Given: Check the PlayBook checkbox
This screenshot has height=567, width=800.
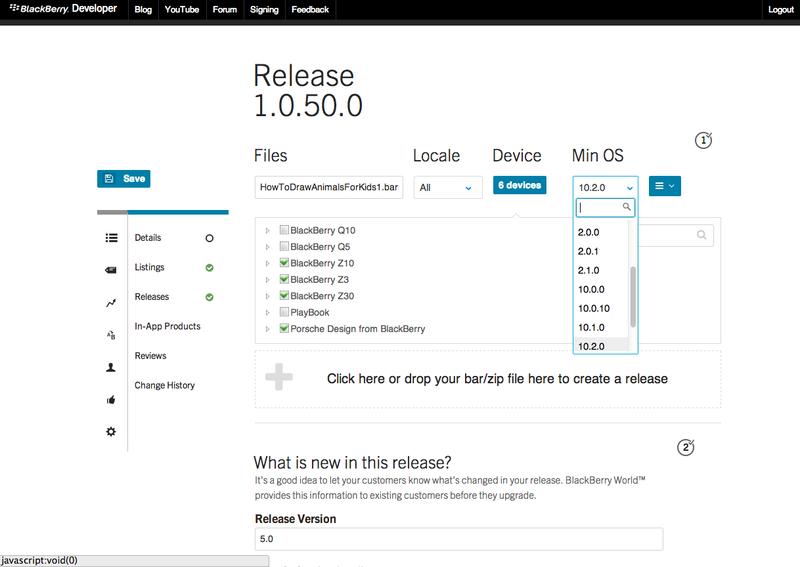Looking at the screenshot, I should coord(284,312).
